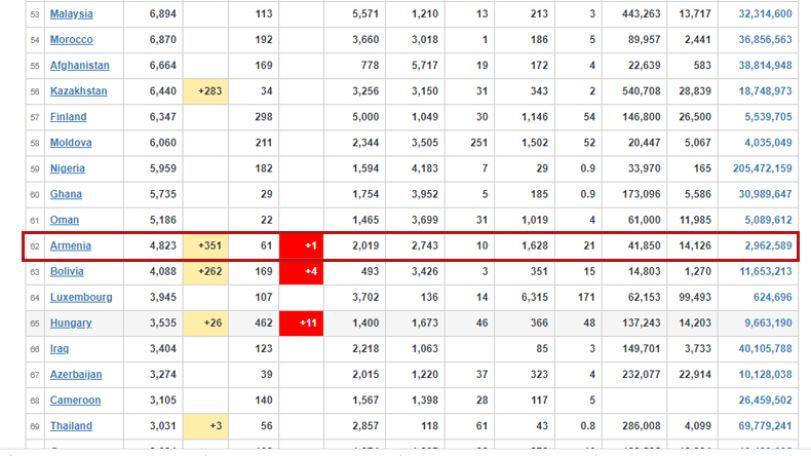811x456 pixels.
Task: Click the Afghanistan country link
Action: pyautogui.click(x=80, y=66)
